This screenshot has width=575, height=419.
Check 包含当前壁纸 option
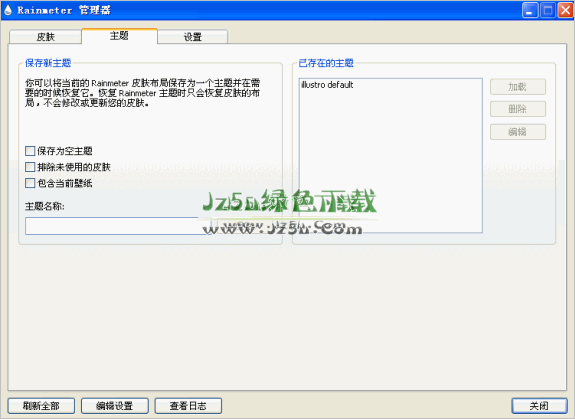point(30,183)
